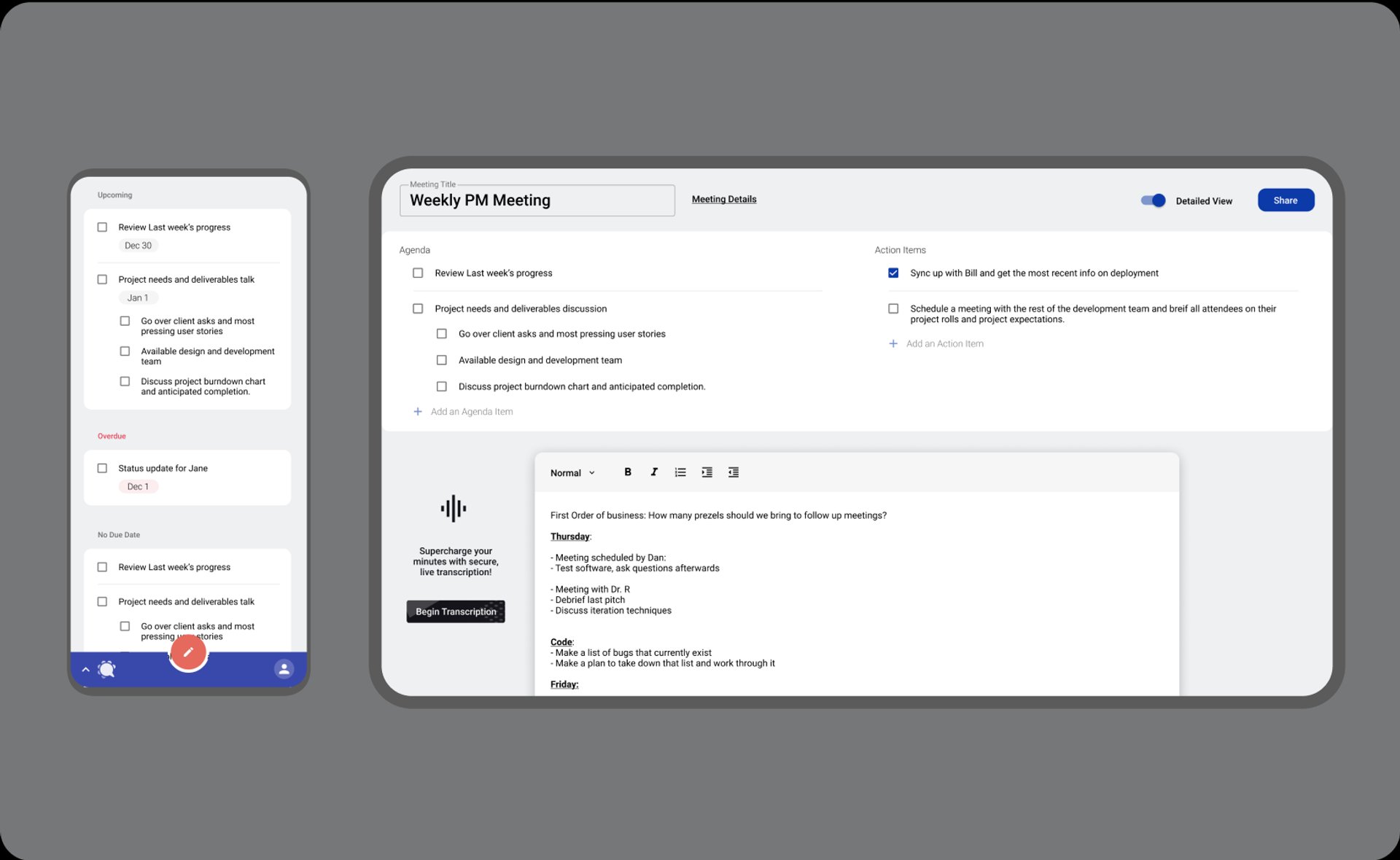Check Review Last week's progress agenda item
The image size is (1400, 860).
pyautogui.click(x=418, y=273)
